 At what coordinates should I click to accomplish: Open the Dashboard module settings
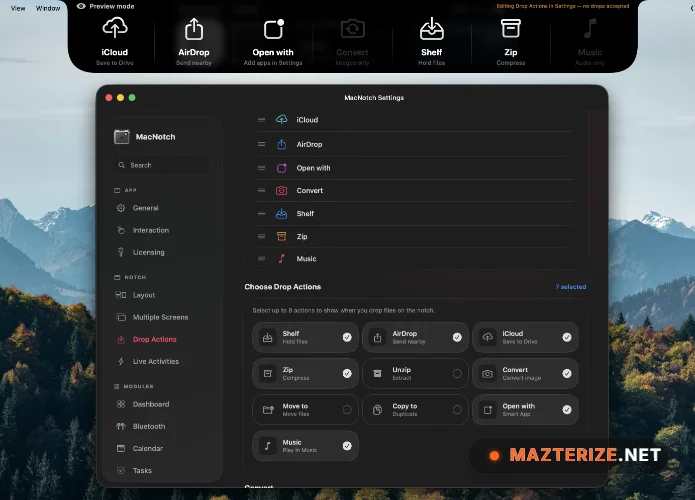pos(151,404)
